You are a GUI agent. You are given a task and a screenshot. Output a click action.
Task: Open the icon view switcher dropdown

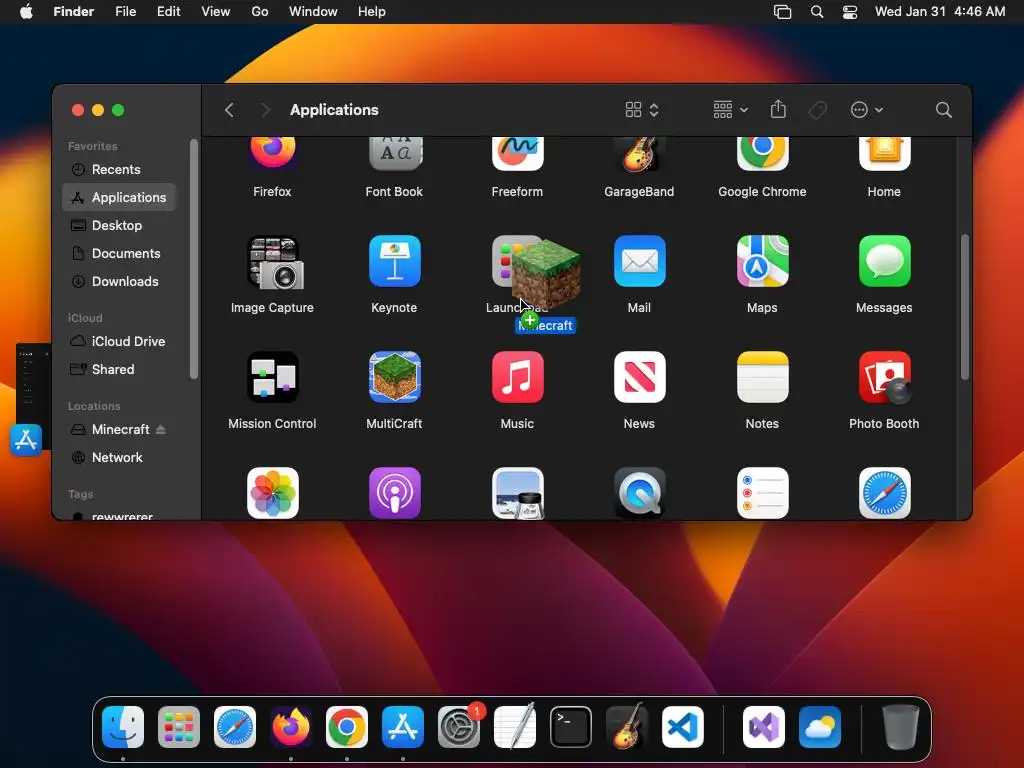pos(643,110)
